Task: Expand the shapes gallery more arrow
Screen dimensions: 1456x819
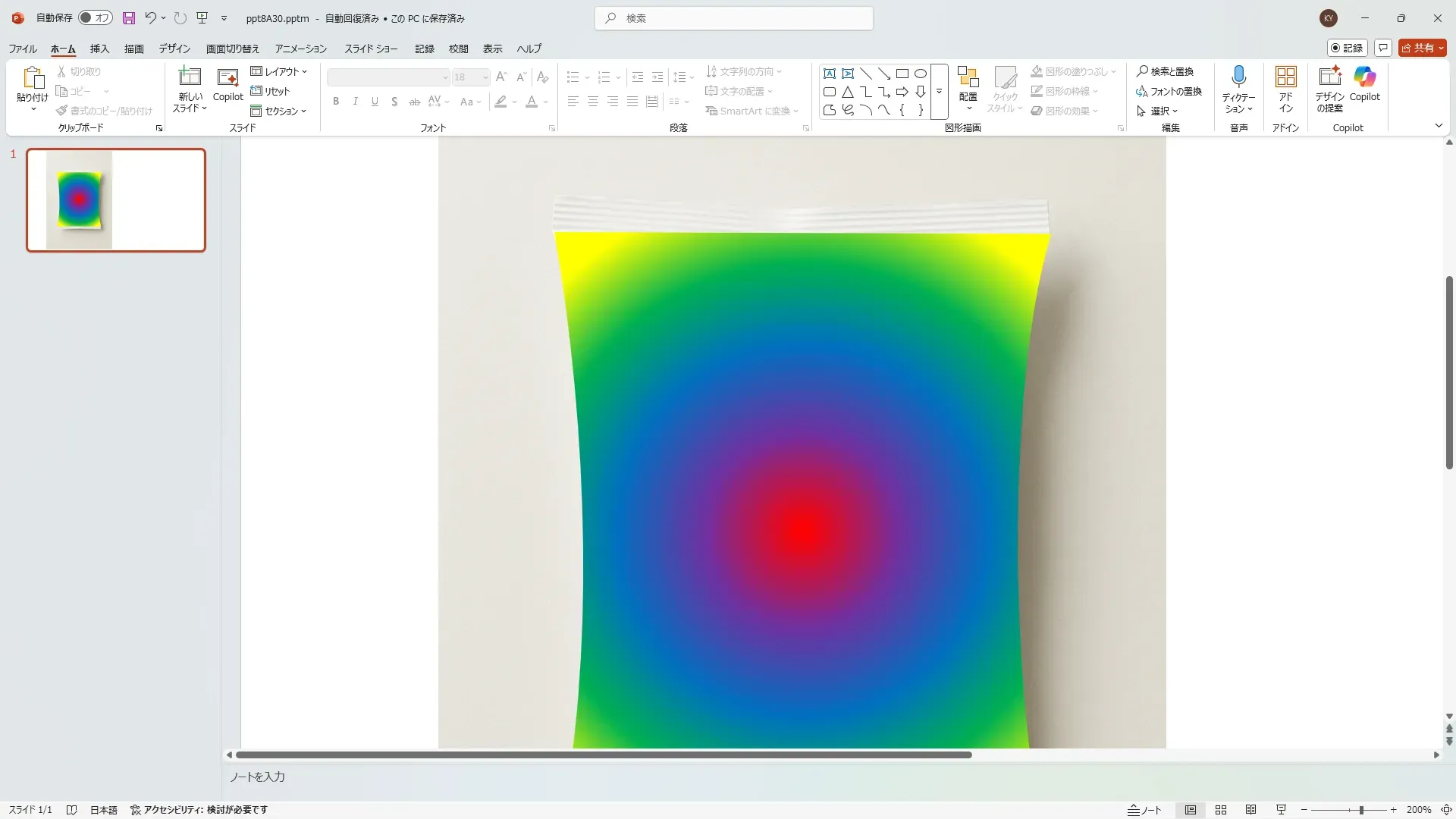Action: point(939,92)
